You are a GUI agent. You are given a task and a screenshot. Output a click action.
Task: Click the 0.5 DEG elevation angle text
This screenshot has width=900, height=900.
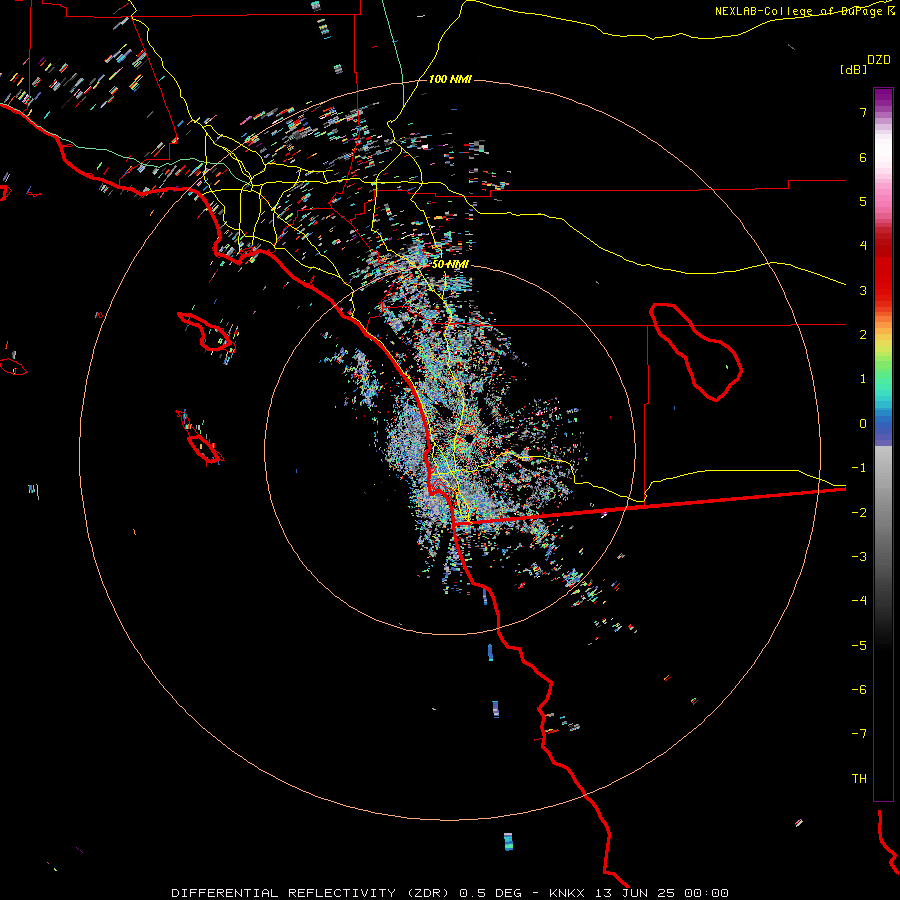pos(490,893)
